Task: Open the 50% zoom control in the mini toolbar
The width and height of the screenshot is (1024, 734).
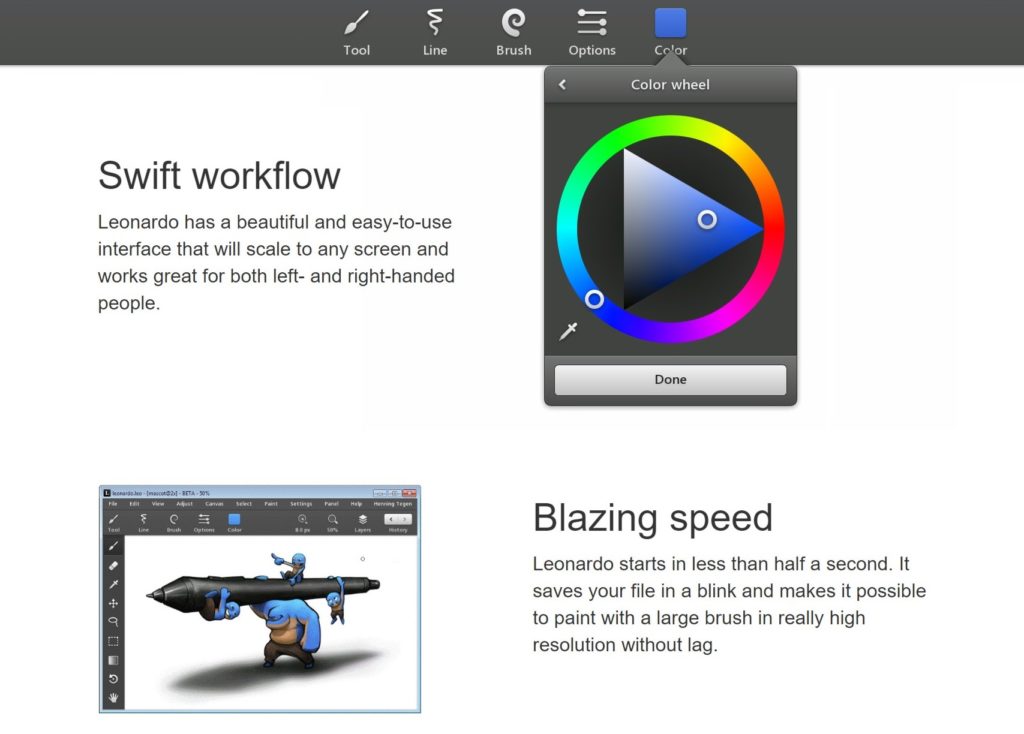Action: tap(333, 519)
